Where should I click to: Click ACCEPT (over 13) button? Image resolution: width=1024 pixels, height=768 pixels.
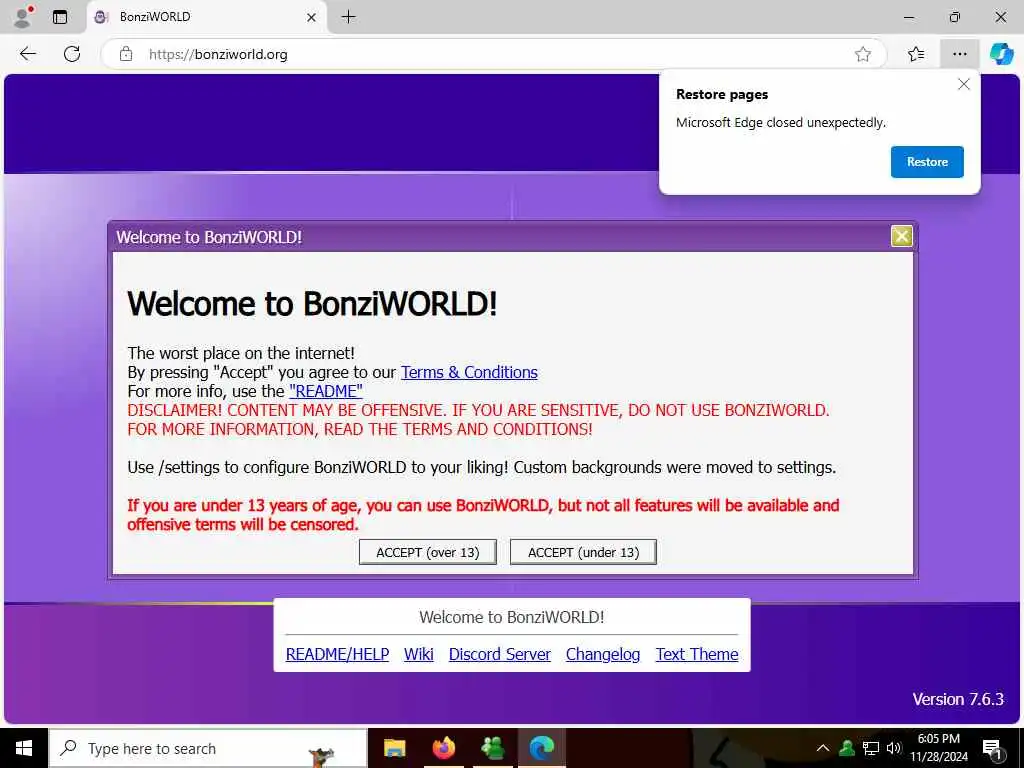coord(428,552)
